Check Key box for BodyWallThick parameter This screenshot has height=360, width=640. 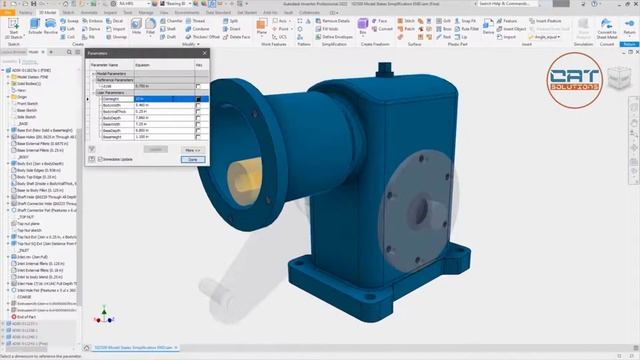point(198,111)
